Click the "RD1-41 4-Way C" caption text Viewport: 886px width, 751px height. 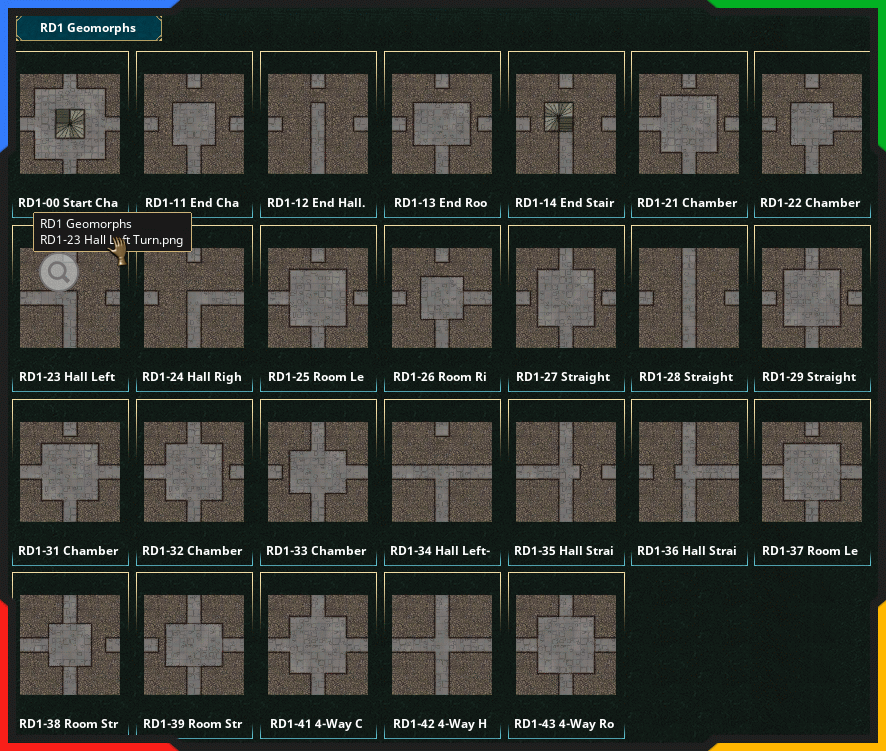(x=316, y=724)
